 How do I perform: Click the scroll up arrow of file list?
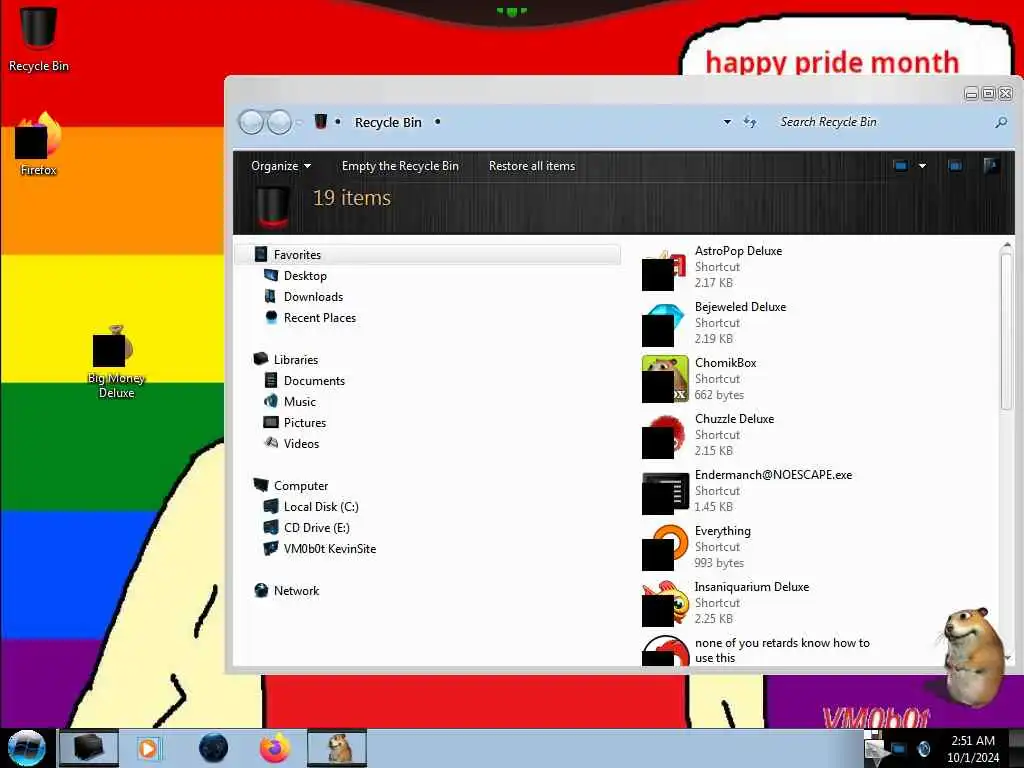(1006, 246)
